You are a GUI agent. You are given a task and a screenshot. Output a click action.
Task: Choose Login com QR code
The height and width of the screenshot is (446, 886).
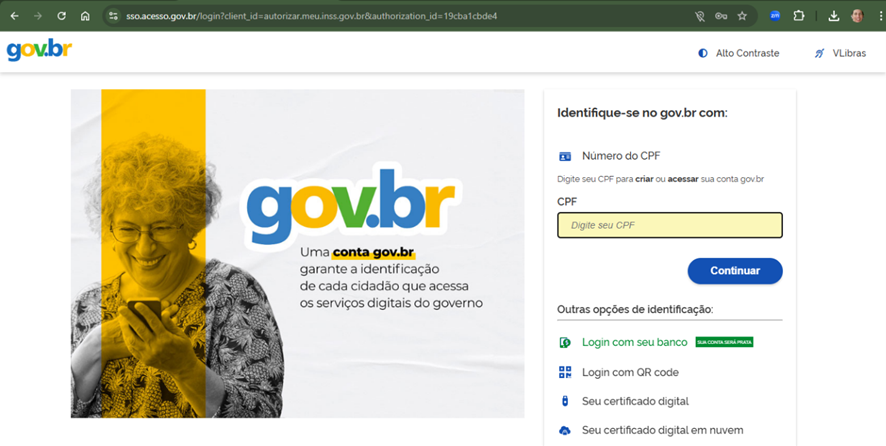(x=630, y=372)
